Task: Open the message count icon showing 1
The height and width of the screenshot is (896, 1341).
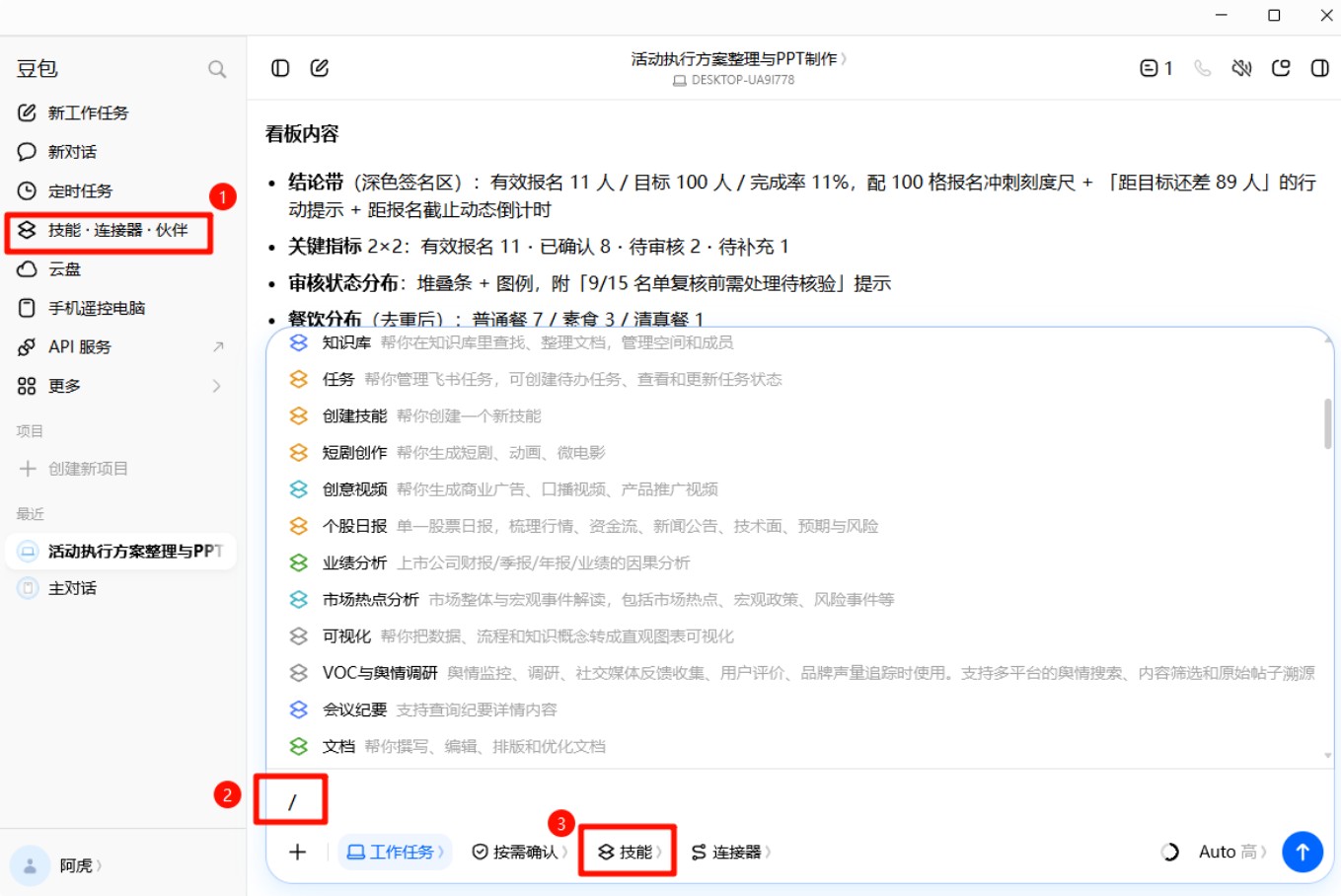Action: pyautogui.click(x=1155, y=68)
